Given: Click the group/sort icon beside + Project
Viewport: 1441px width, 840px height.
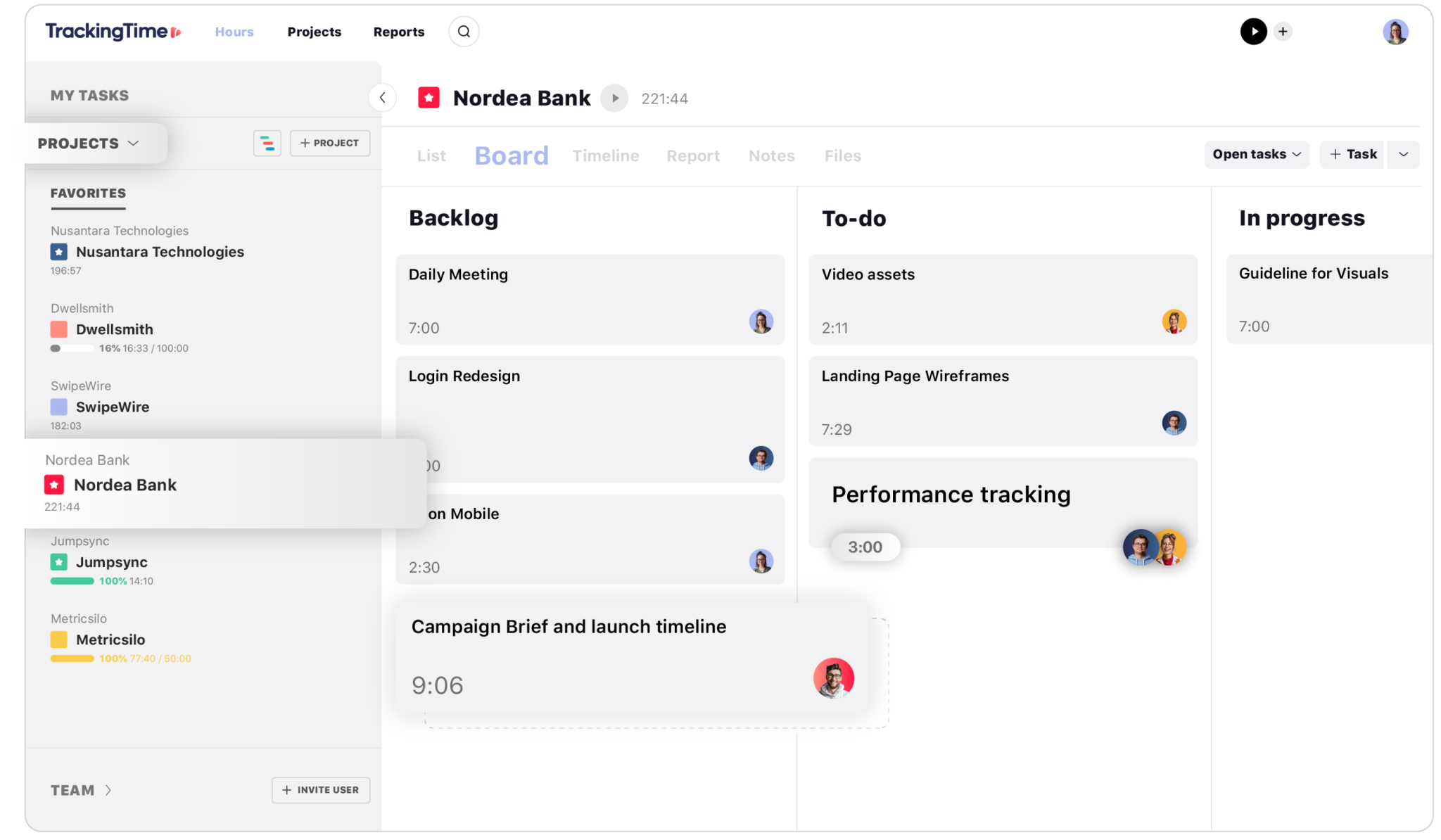Looking at the screenshot, I should (267, 143).
